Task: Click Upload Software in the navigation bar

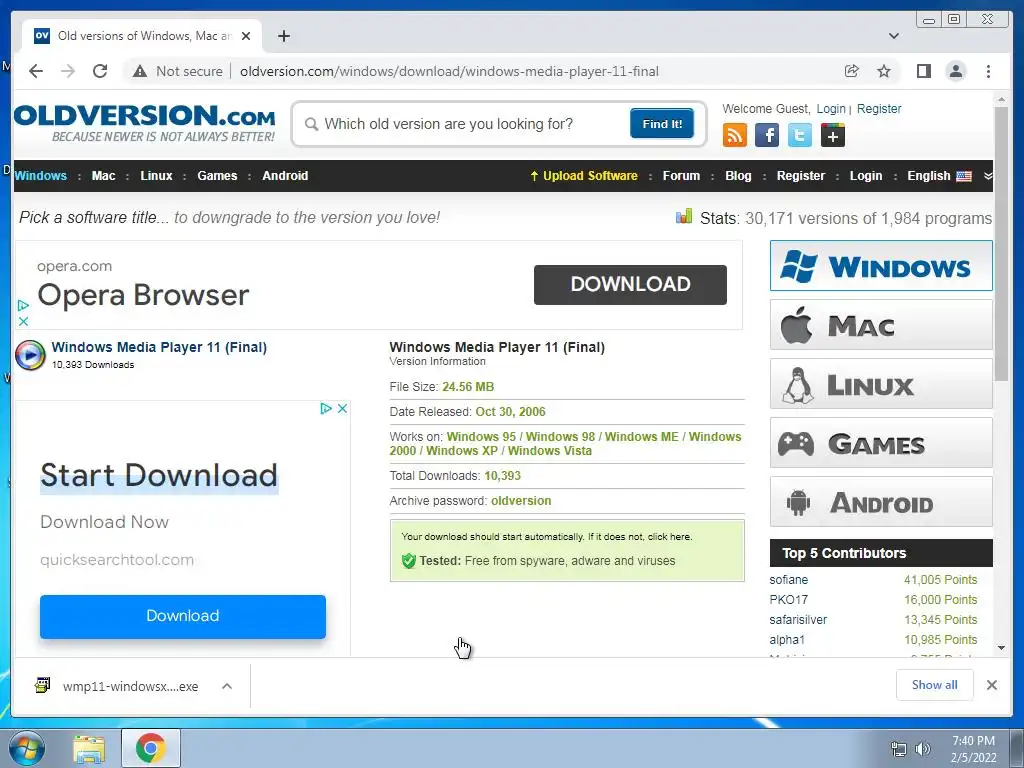Action: coord(584,176)
